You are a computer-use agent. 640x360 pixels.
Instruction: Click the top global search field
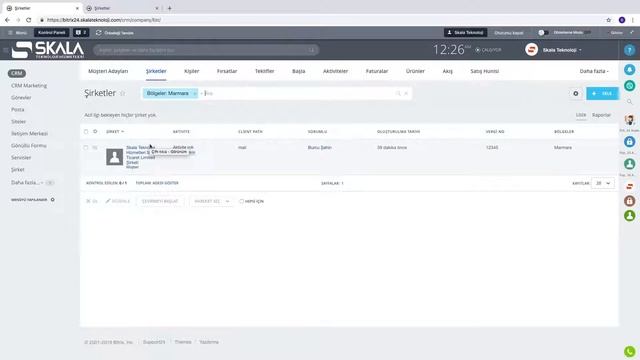click(x=206, y=50)
